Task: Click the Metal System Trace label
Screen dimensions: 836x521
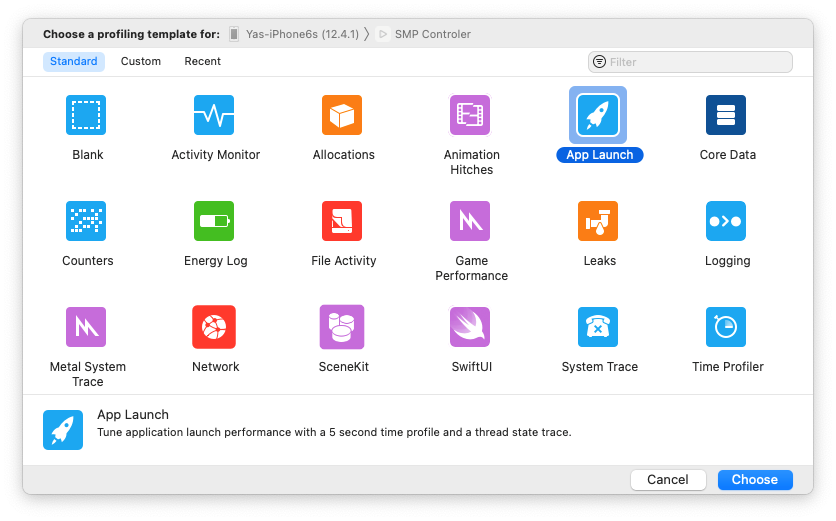Action: [87, 374]
